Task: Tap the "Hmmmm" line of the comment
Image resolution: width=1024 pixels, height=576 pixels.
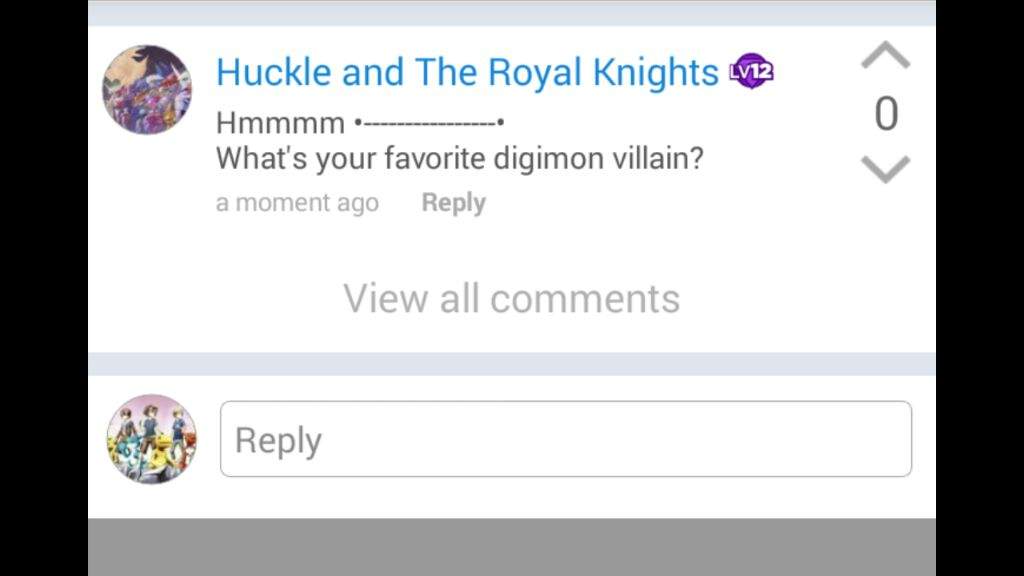Action: 360,123
